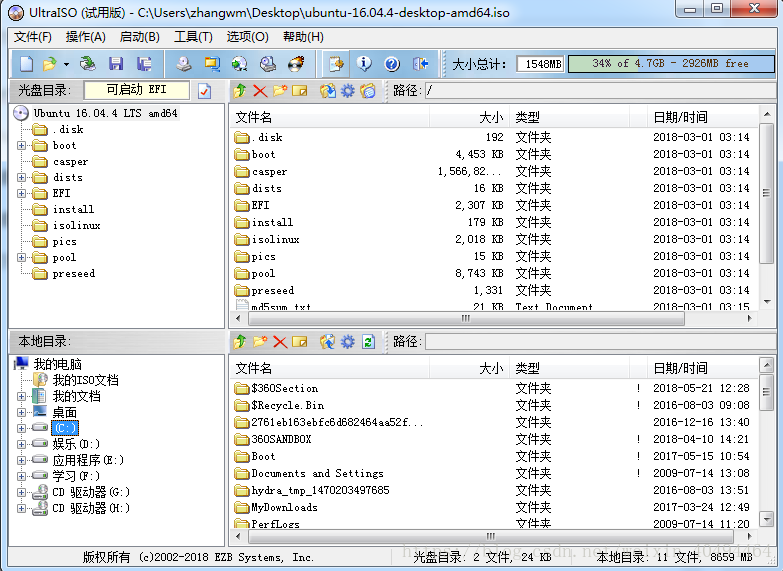
Task: Click the exit door icon in toolbar
Action: tap(420, 64)
